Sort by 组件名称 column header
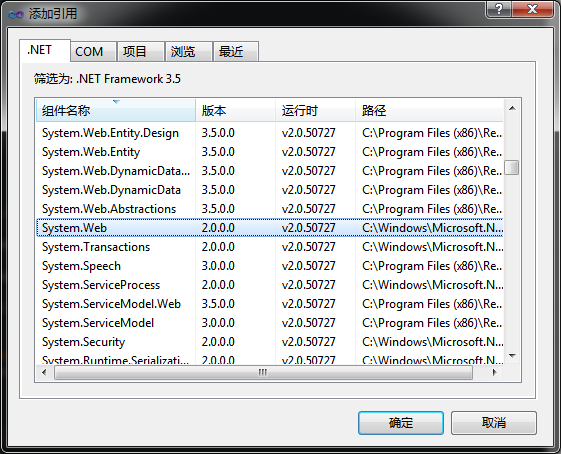Screen dimensions: 561x454 [x=116, y=111]
